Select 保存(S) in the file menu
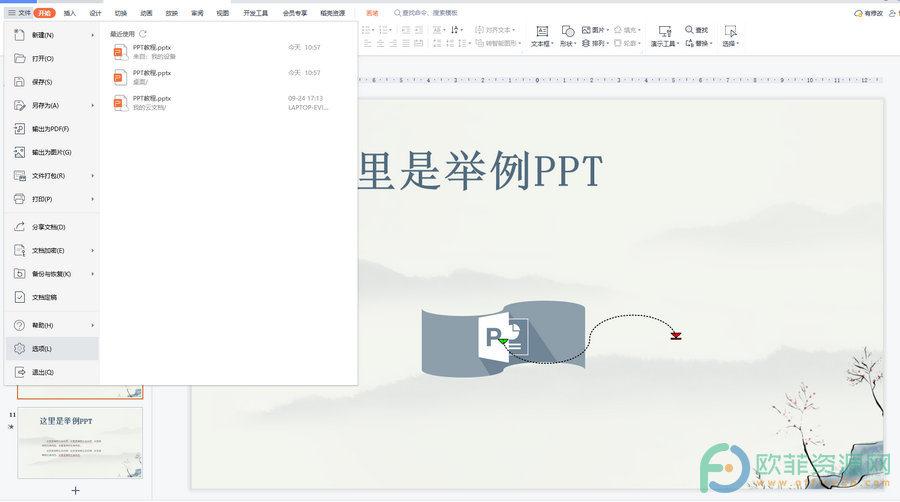The width and height of the screenshot is (900, 502). point(52,82)
